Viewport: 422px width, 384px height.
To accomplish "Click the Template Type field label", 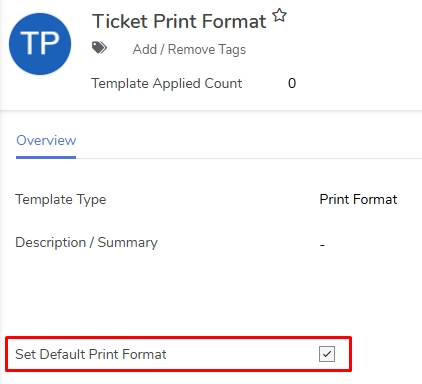I will pyautogui.click(x=61, y=200).
